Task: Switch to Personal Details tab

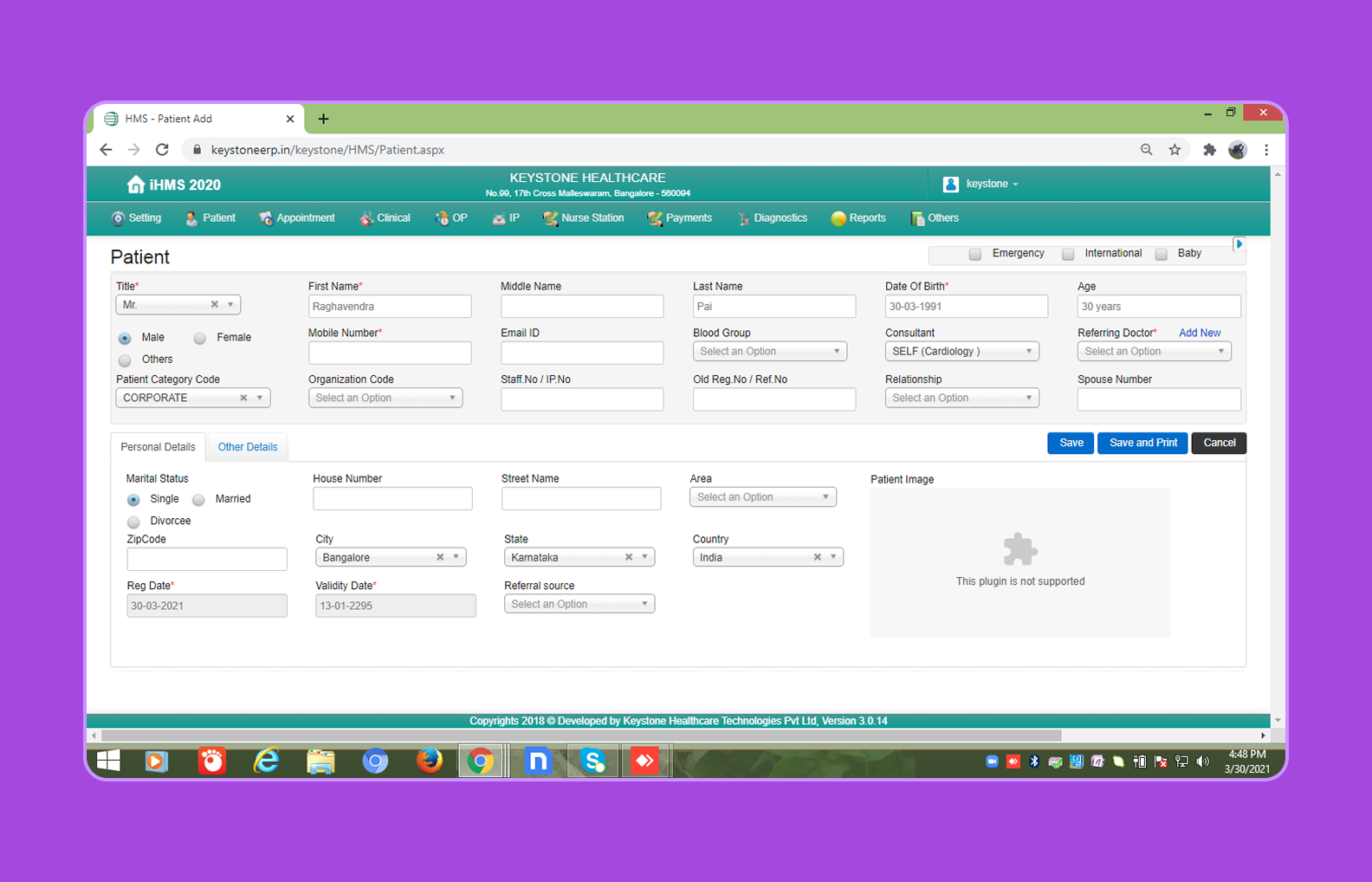Action: coord(158,447)
